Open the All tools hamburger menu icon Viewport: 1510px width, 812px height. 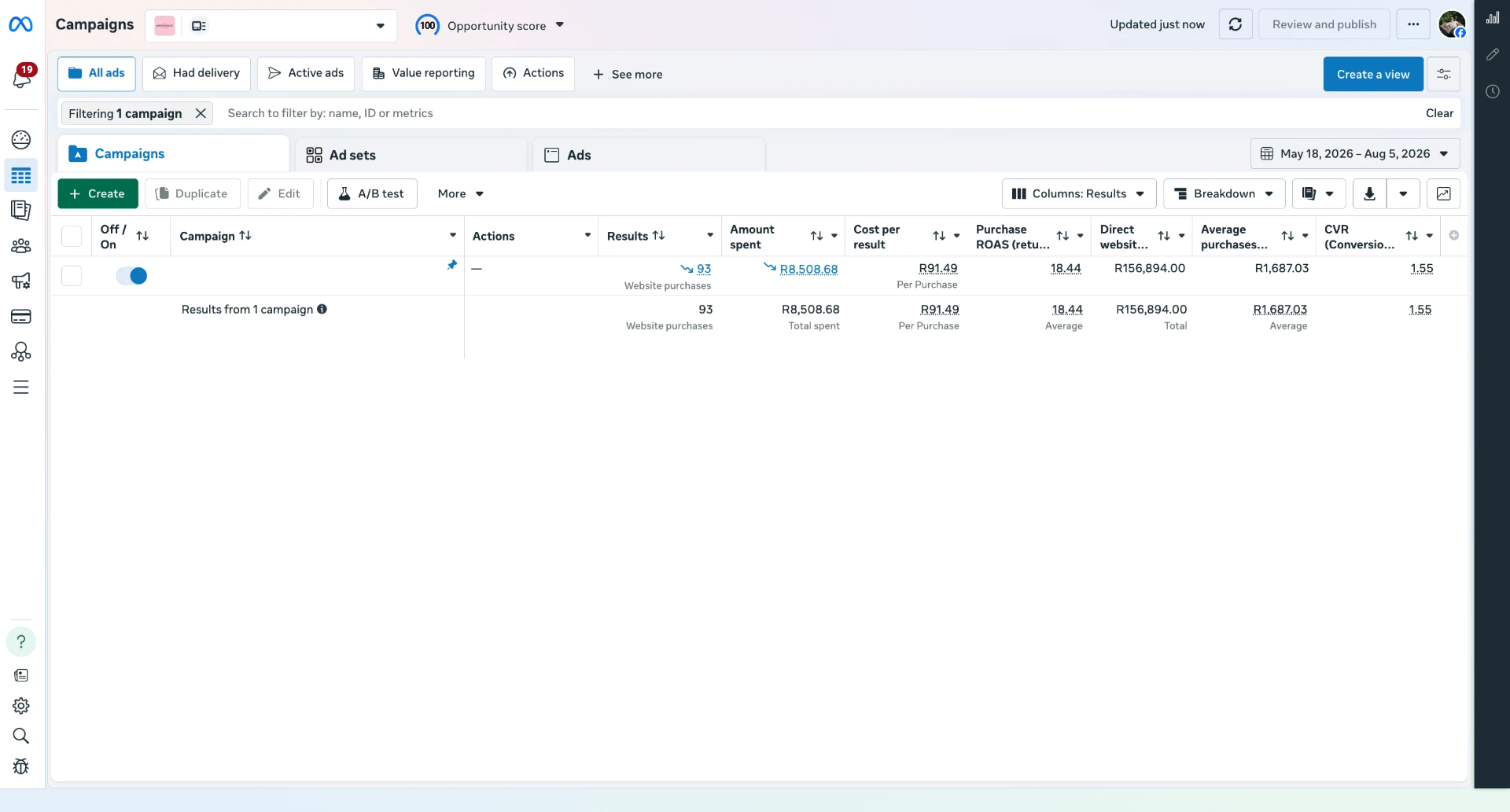tap(21, 388)
